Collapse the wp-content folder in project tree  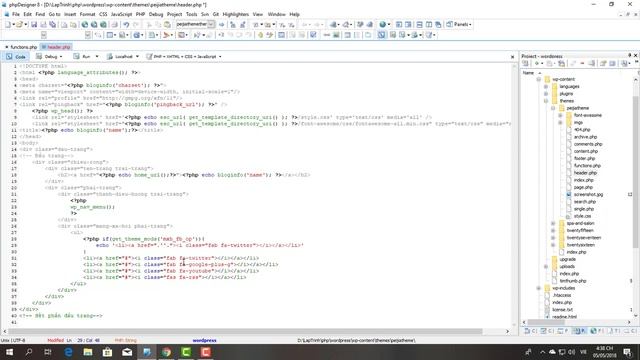click(539, 79)
